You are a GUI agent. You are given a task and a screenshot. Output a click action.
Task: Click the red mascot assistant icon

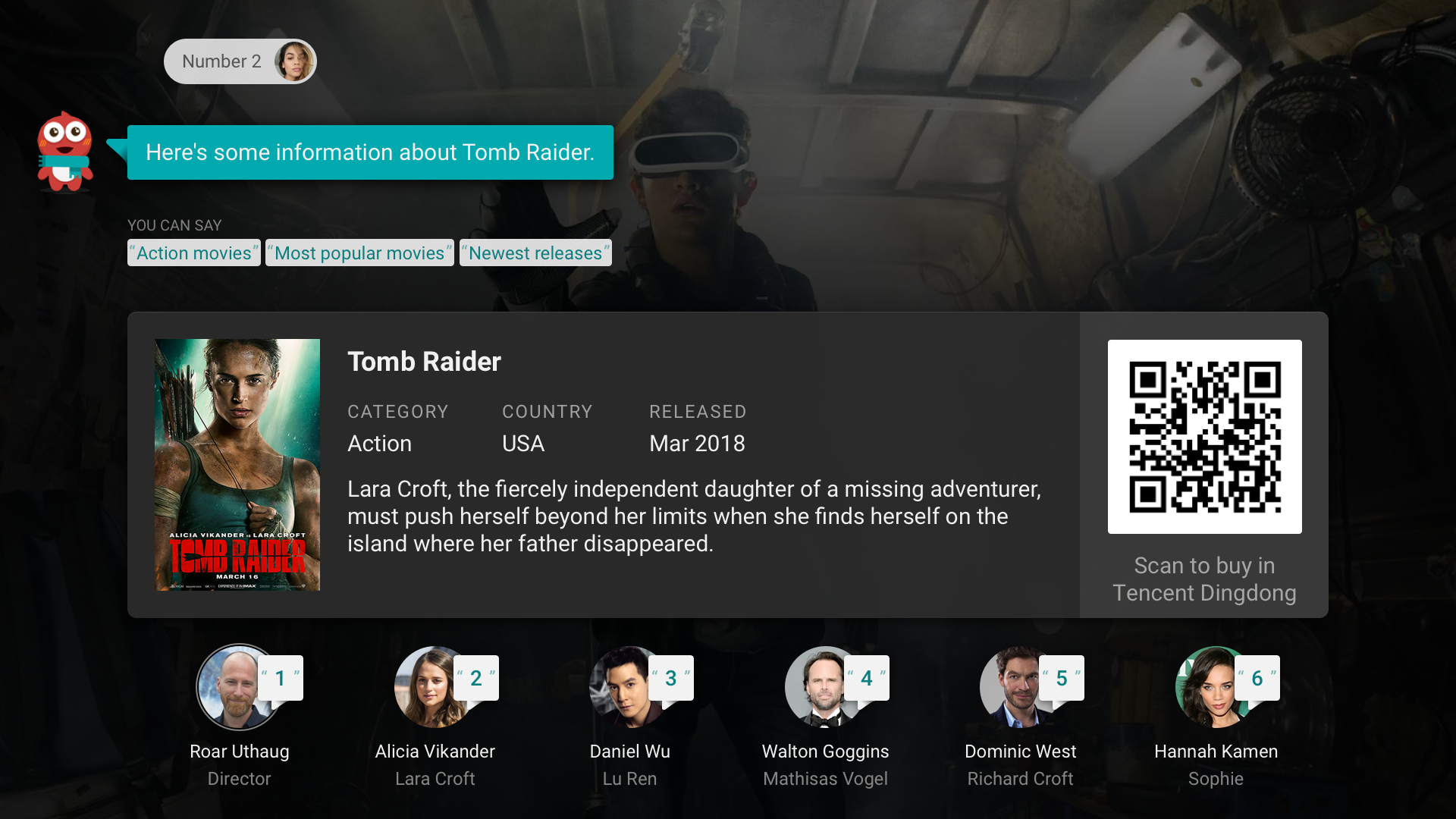65,152
